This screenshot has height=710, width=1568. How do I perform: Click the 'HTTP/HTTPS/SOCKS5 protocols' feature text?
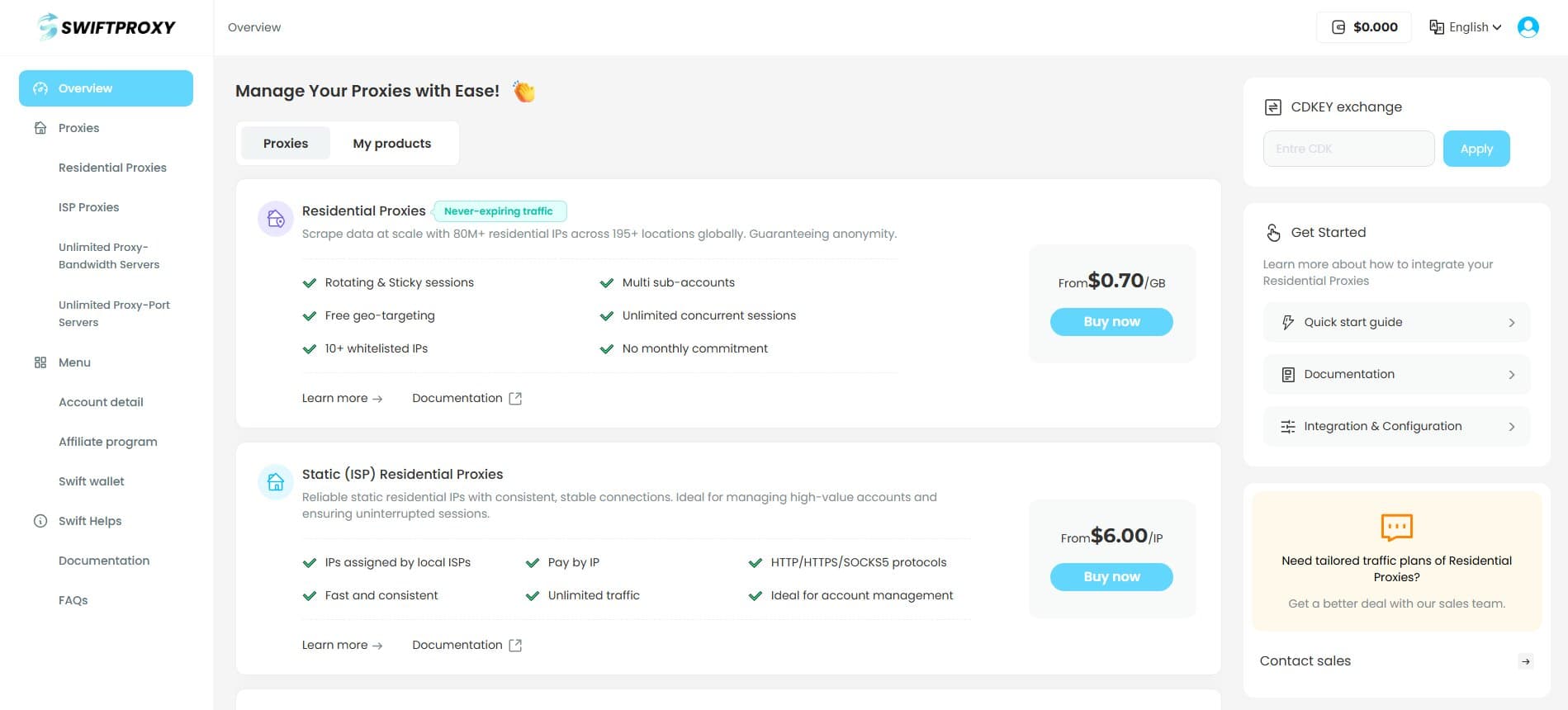click(x=859, y=562)
